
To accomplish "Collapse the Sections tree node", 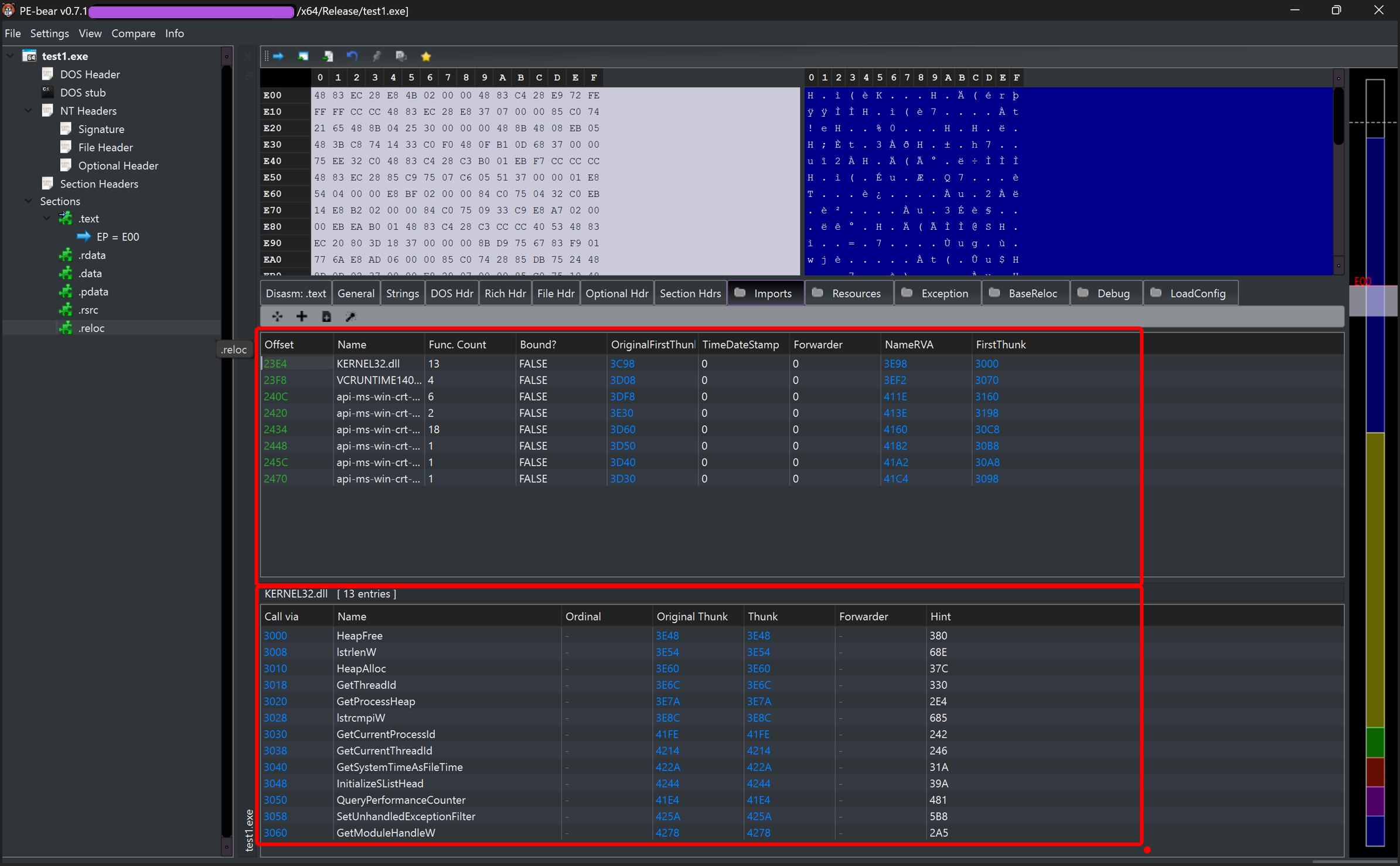I will coord(28,201).
